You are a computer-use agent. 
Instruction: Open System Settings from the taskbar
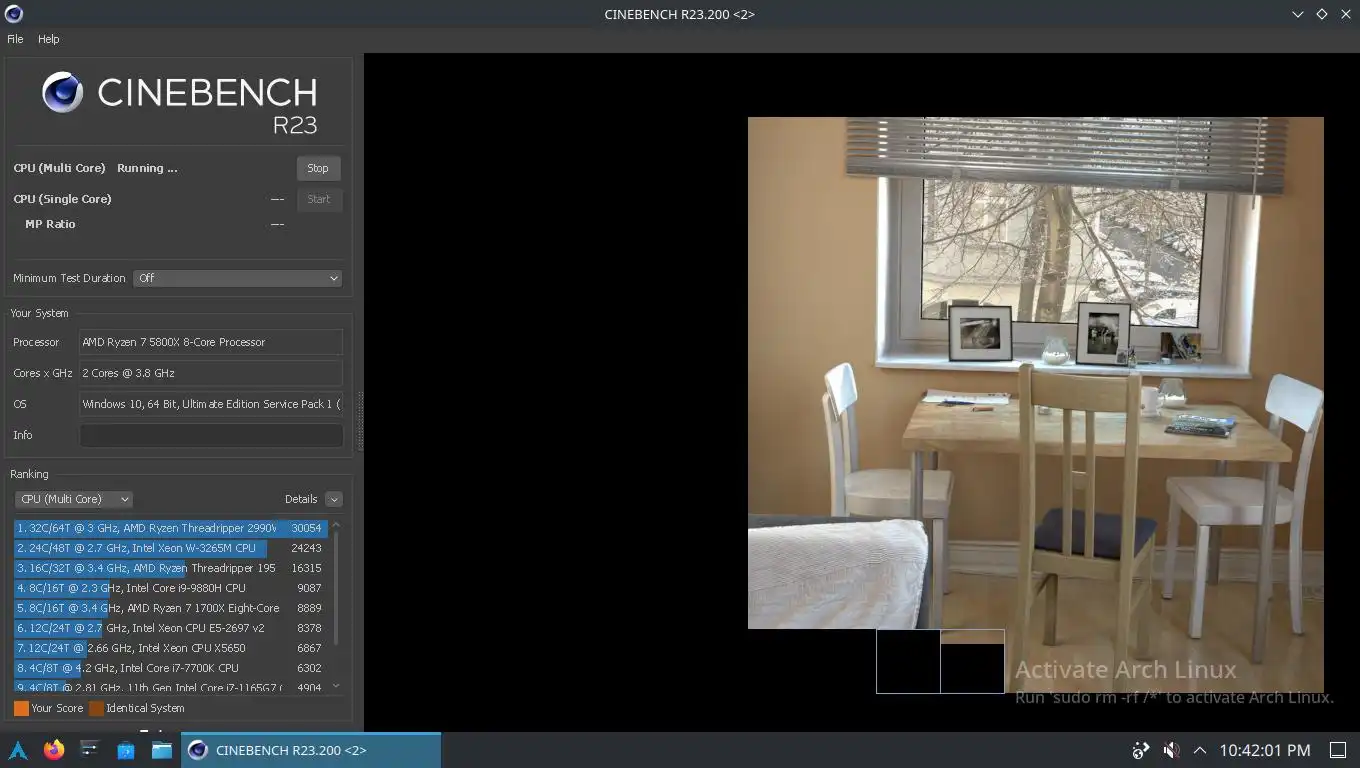(x=90, y=750)
